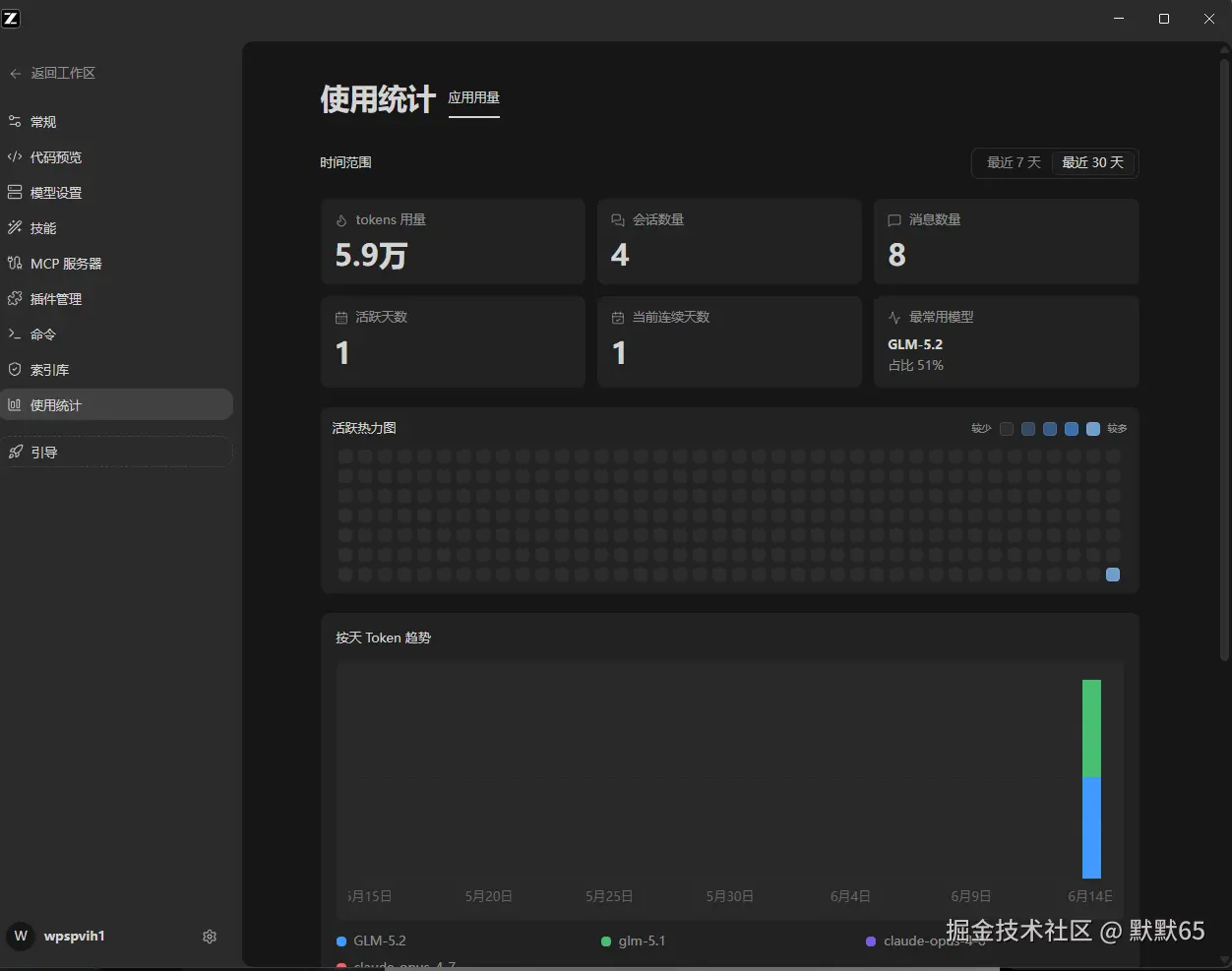Maximize the application window
This screenshot has width=1232, height=971.
click(1164, 19)
